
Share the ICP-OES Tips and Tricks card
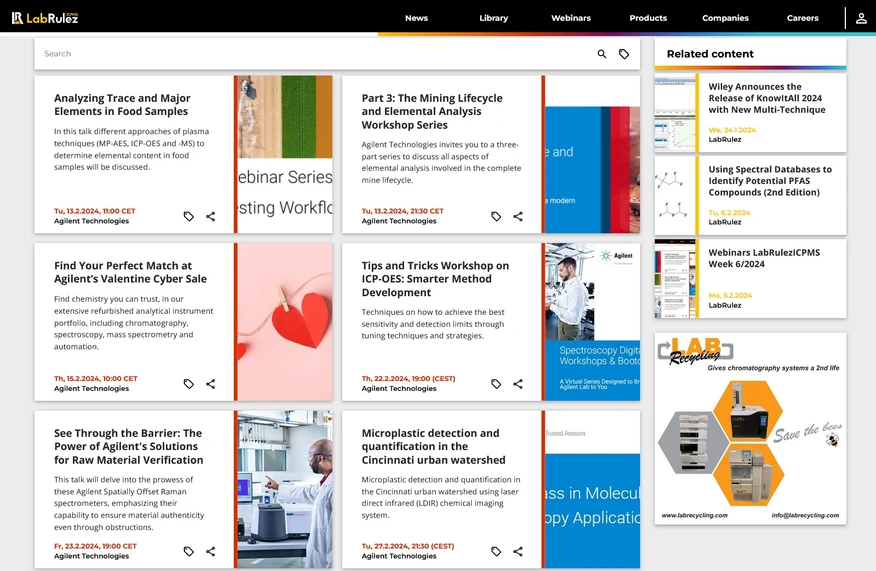pos(518,384)
